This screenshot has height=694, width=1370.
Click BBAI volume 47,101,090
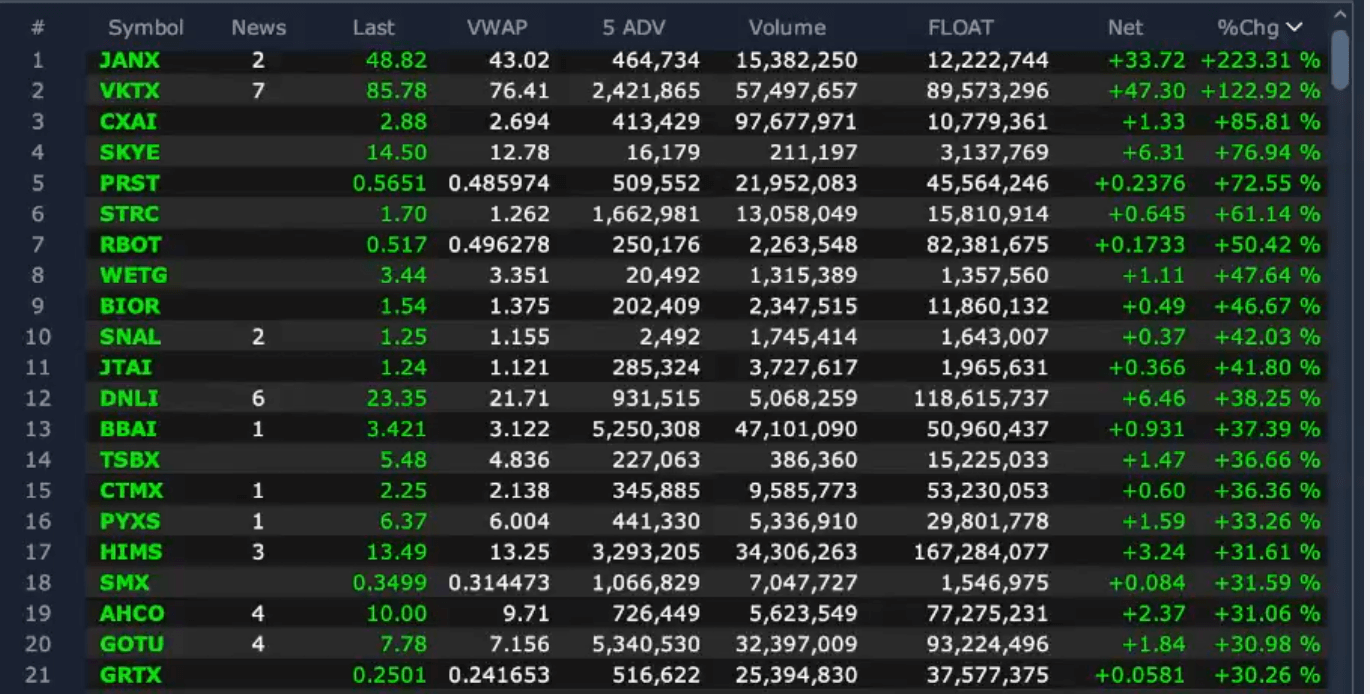pyautogui.click(x=796, y=429)
